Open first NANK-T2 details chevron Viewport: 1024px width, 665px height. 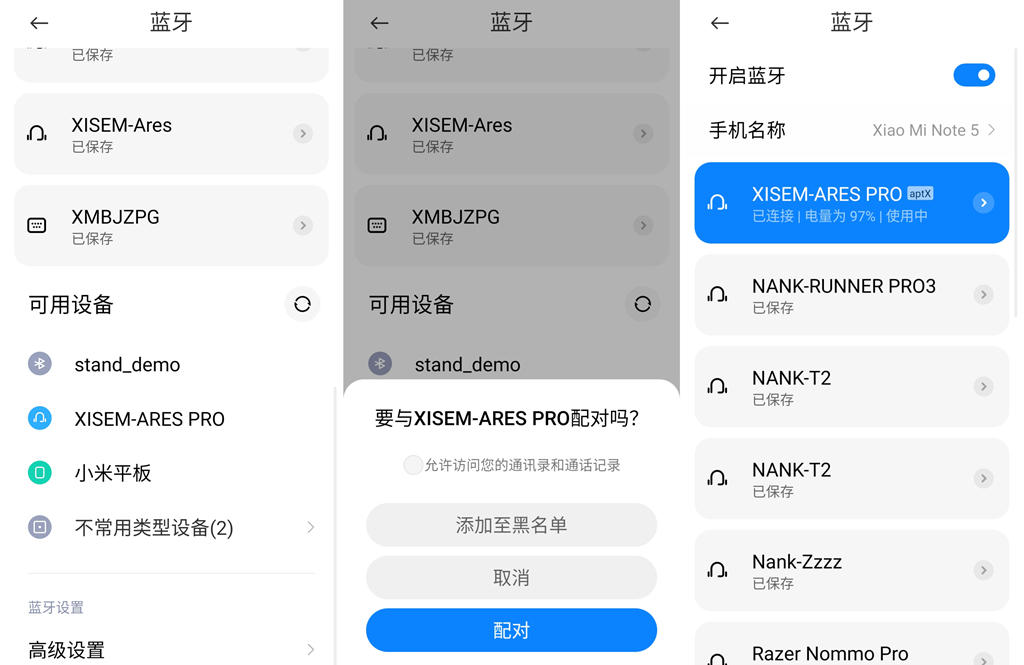tap(984, 386)
